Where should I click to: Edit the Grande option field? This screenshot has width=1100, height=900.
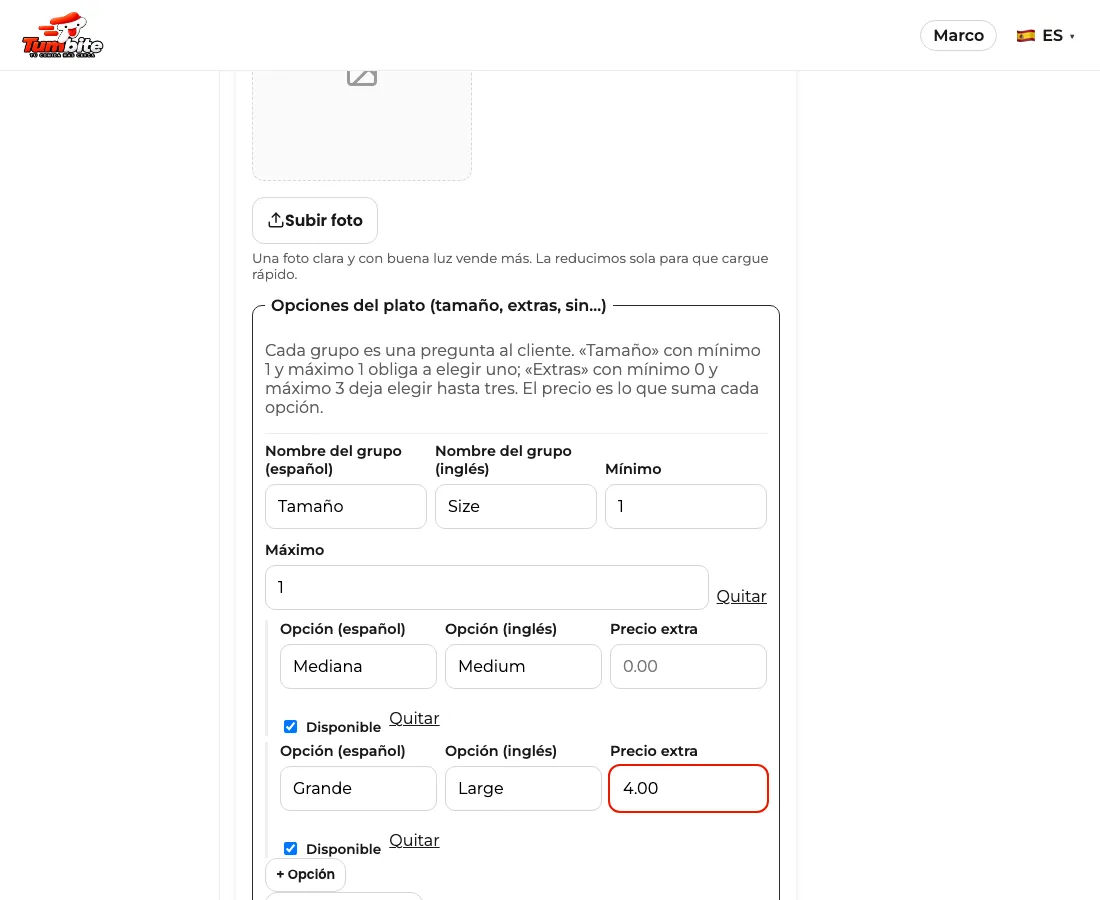[x=358, y=788]
